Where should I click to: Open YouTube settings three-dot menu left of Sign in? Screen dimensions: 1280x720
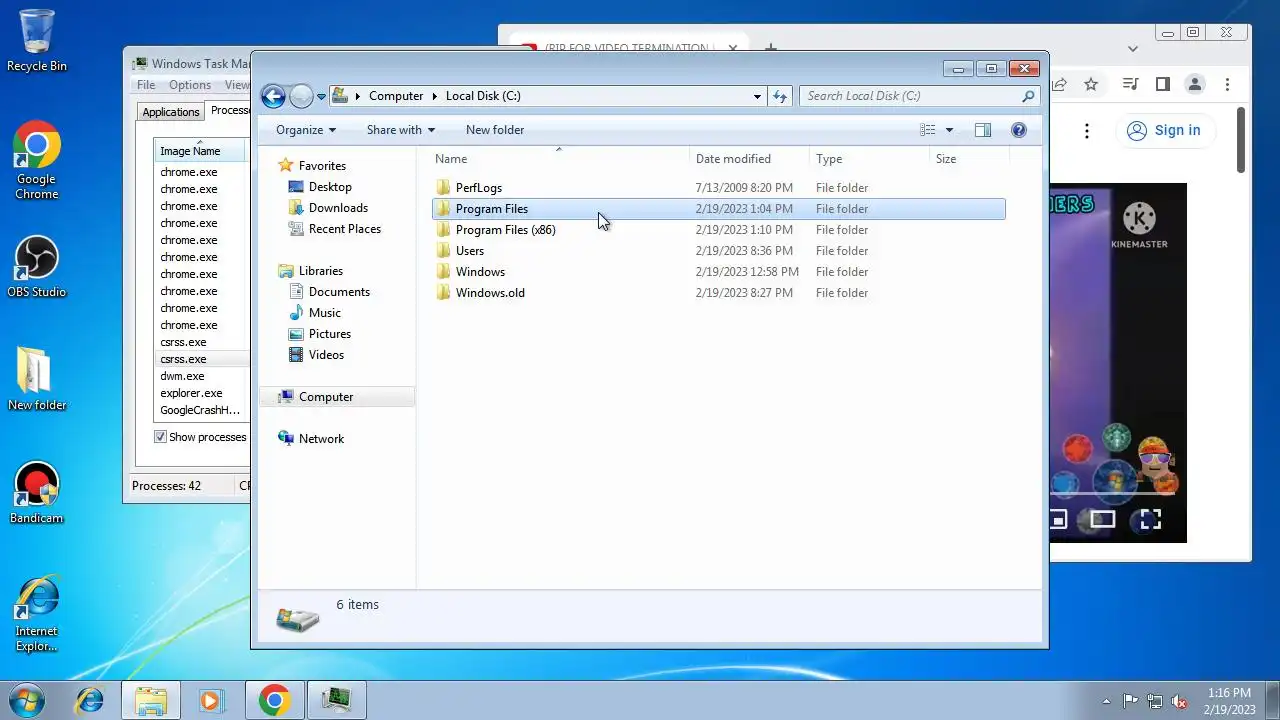coord(1087,131)
